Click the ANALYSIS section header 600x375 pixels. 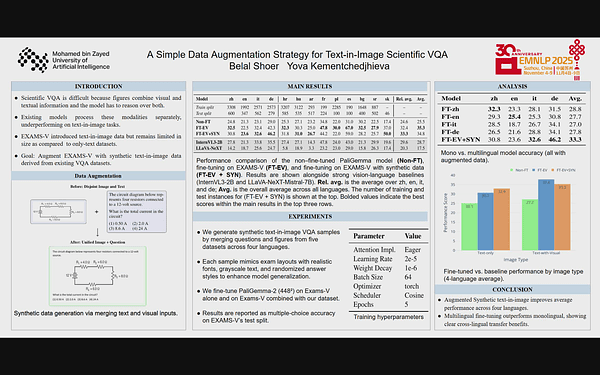pos(512,86)
